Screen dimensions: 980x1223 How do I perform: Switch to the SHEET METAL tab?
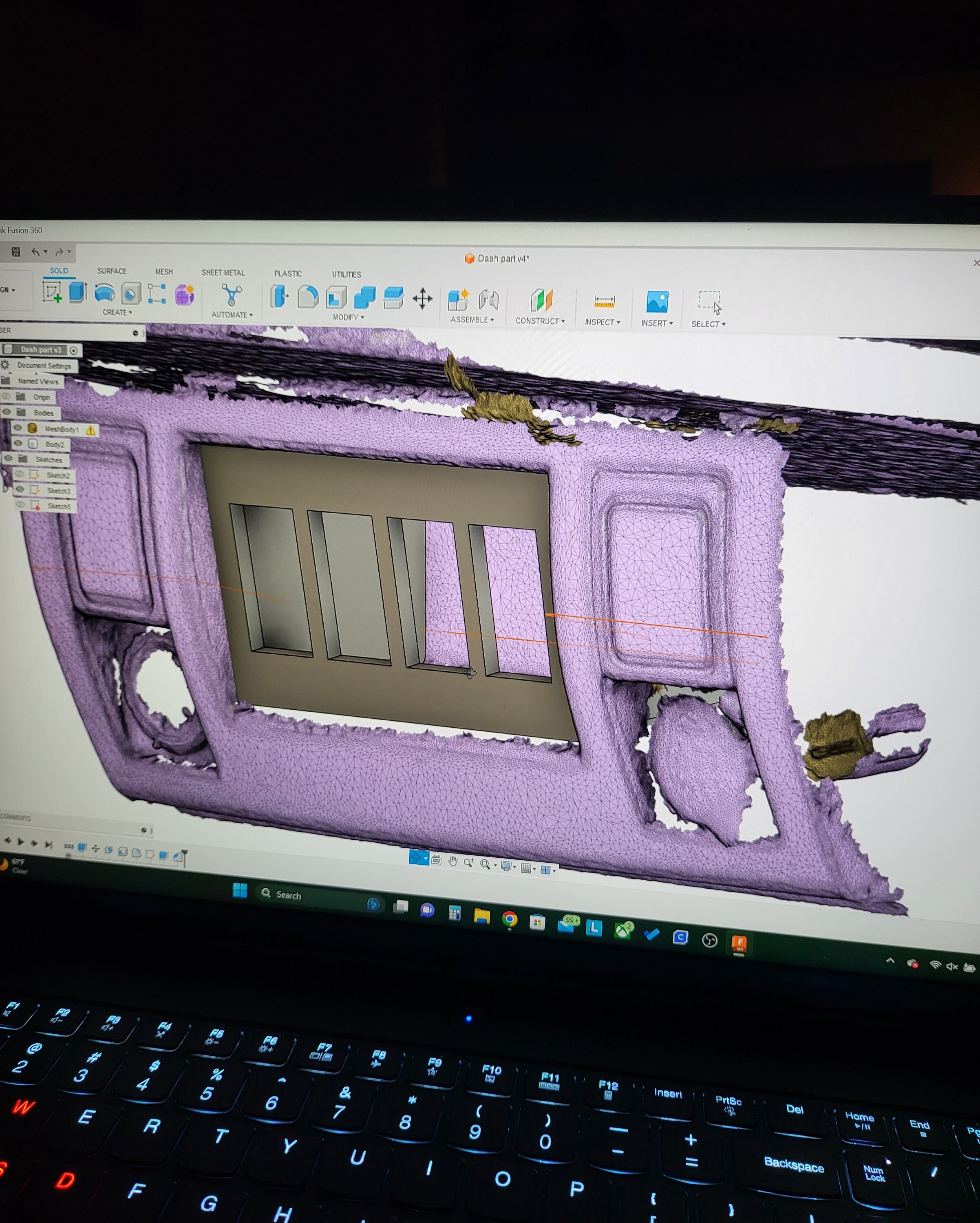(223, 273)
